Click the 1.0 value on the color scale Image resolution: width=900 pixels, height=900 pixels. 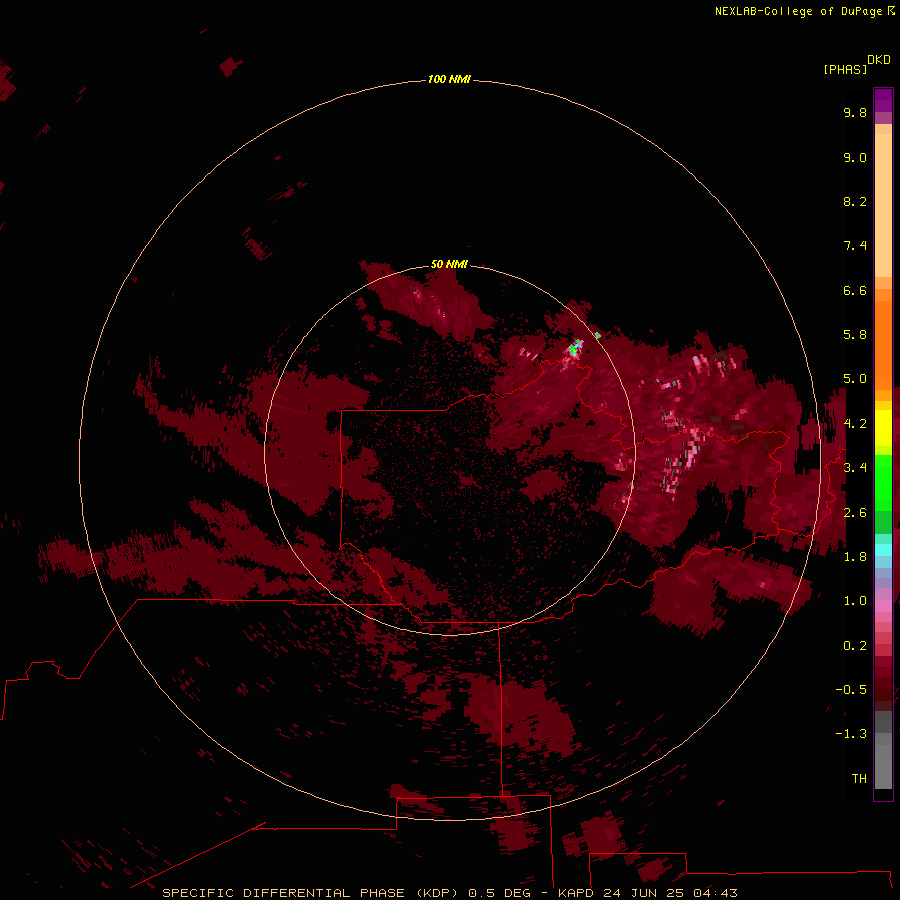coord(855,601)
